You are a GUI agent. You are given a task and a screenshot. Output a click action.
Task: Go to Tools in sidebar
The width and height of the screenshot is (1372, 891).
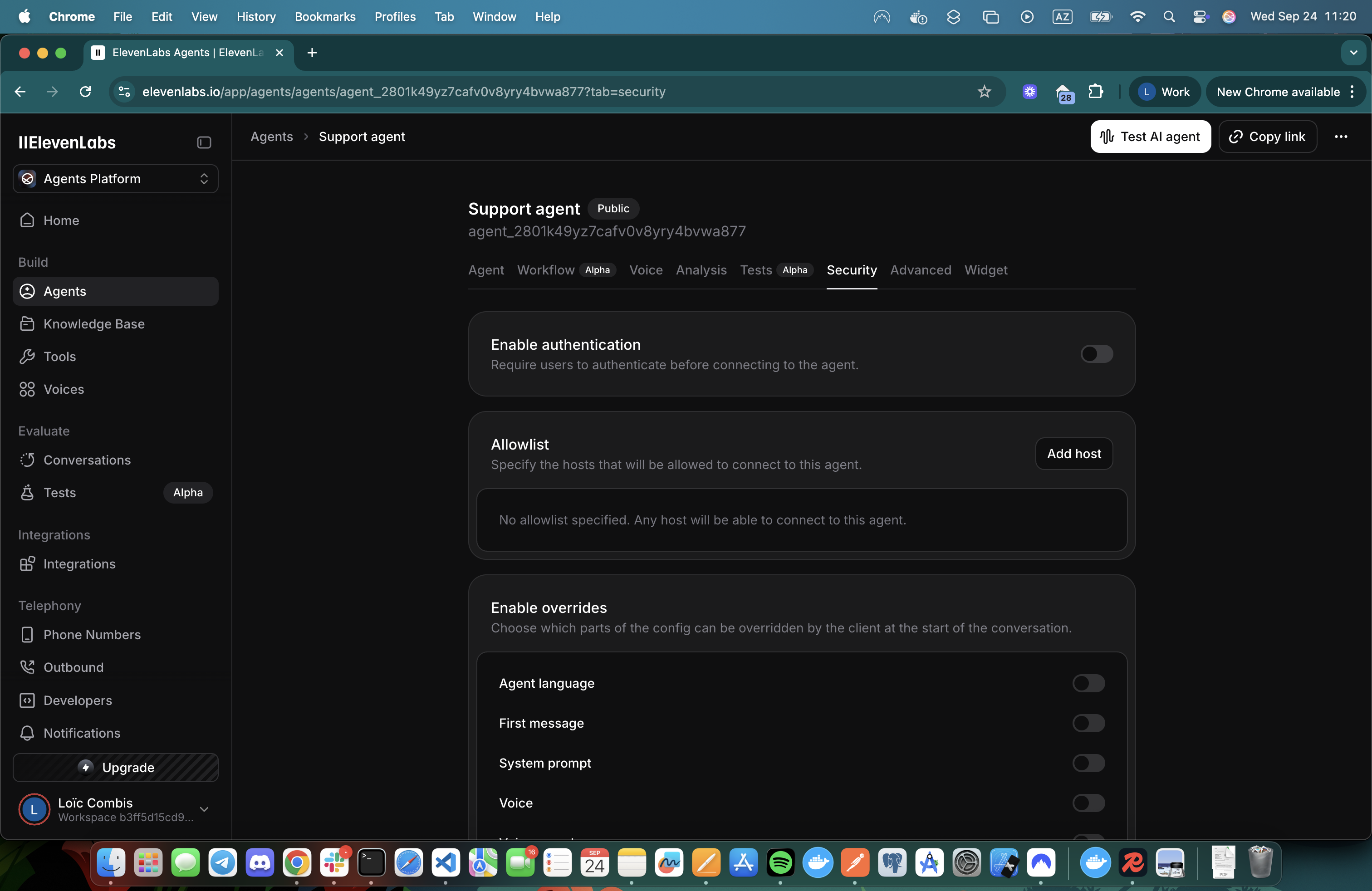tap(59, 357)
